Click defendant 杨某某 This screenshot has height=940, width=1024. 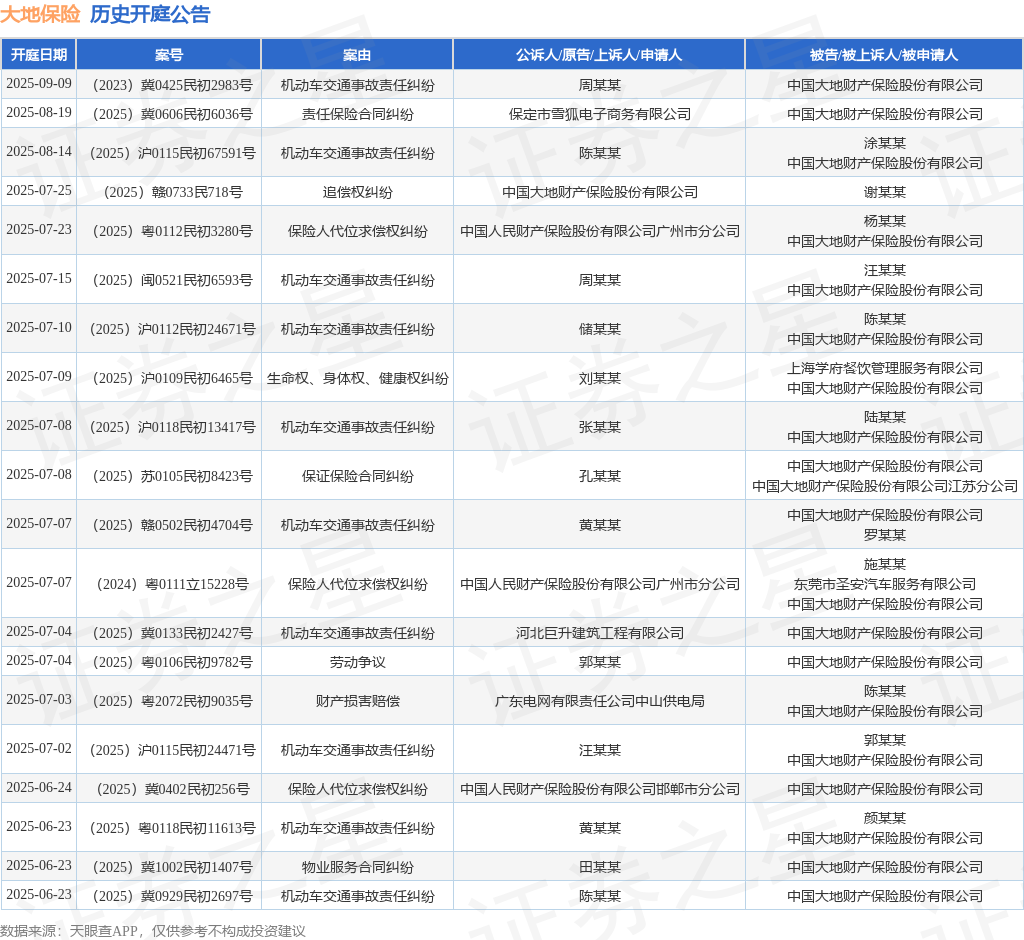click(885, 221)
